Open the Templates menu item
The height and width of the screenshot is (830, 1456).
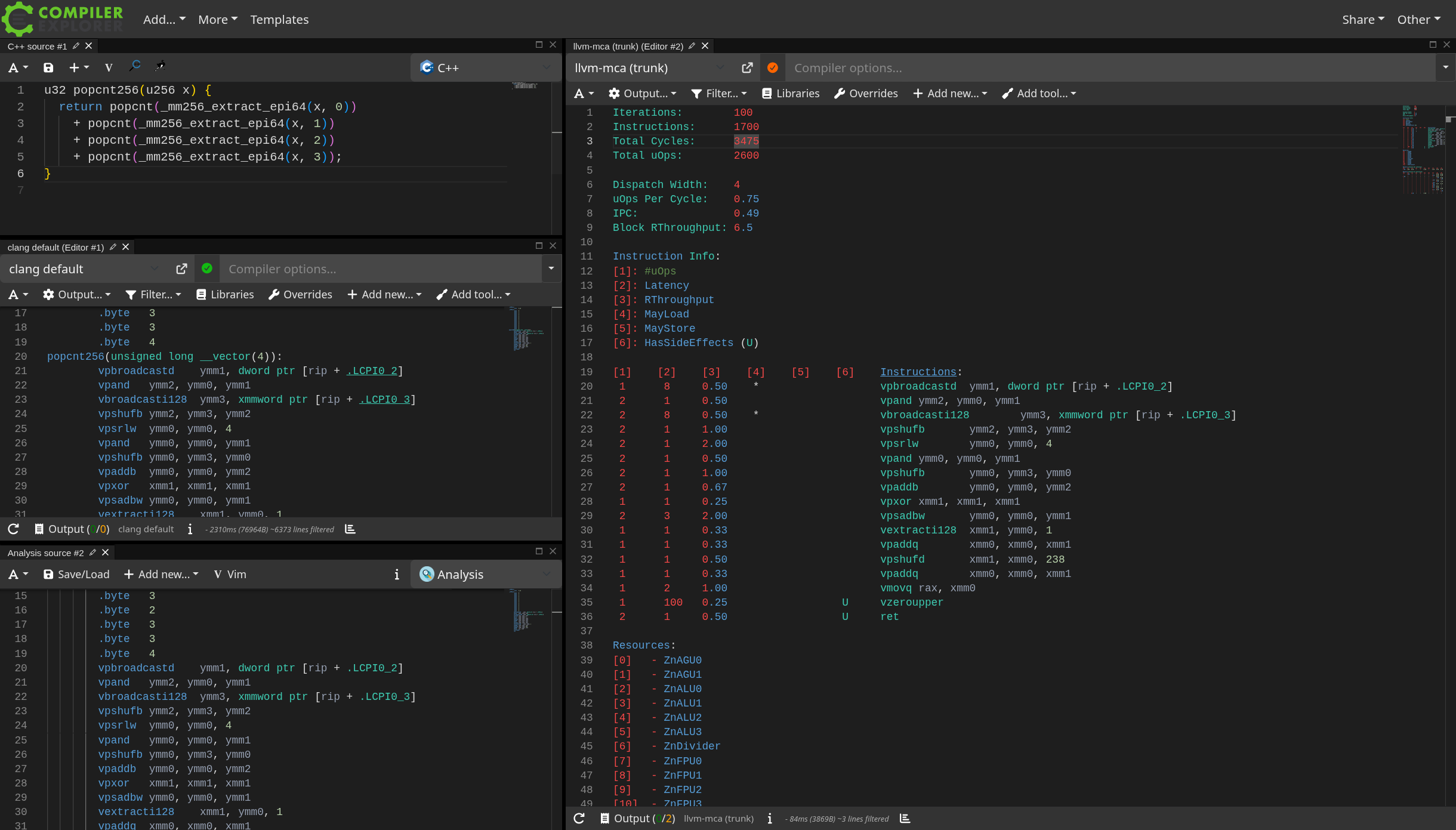pos(279,20)
